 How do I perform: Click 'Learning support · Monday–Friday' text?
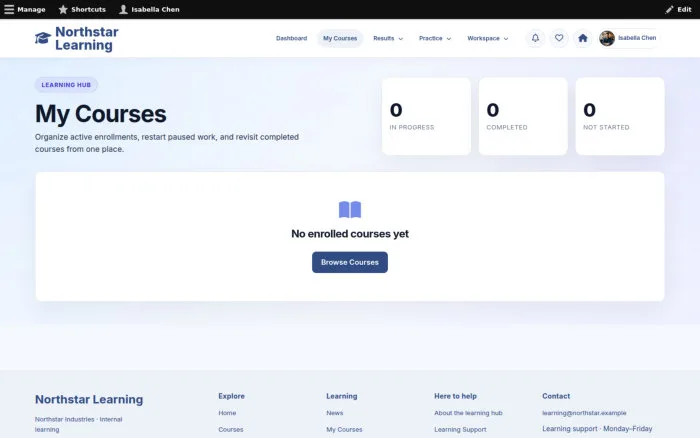597,429
